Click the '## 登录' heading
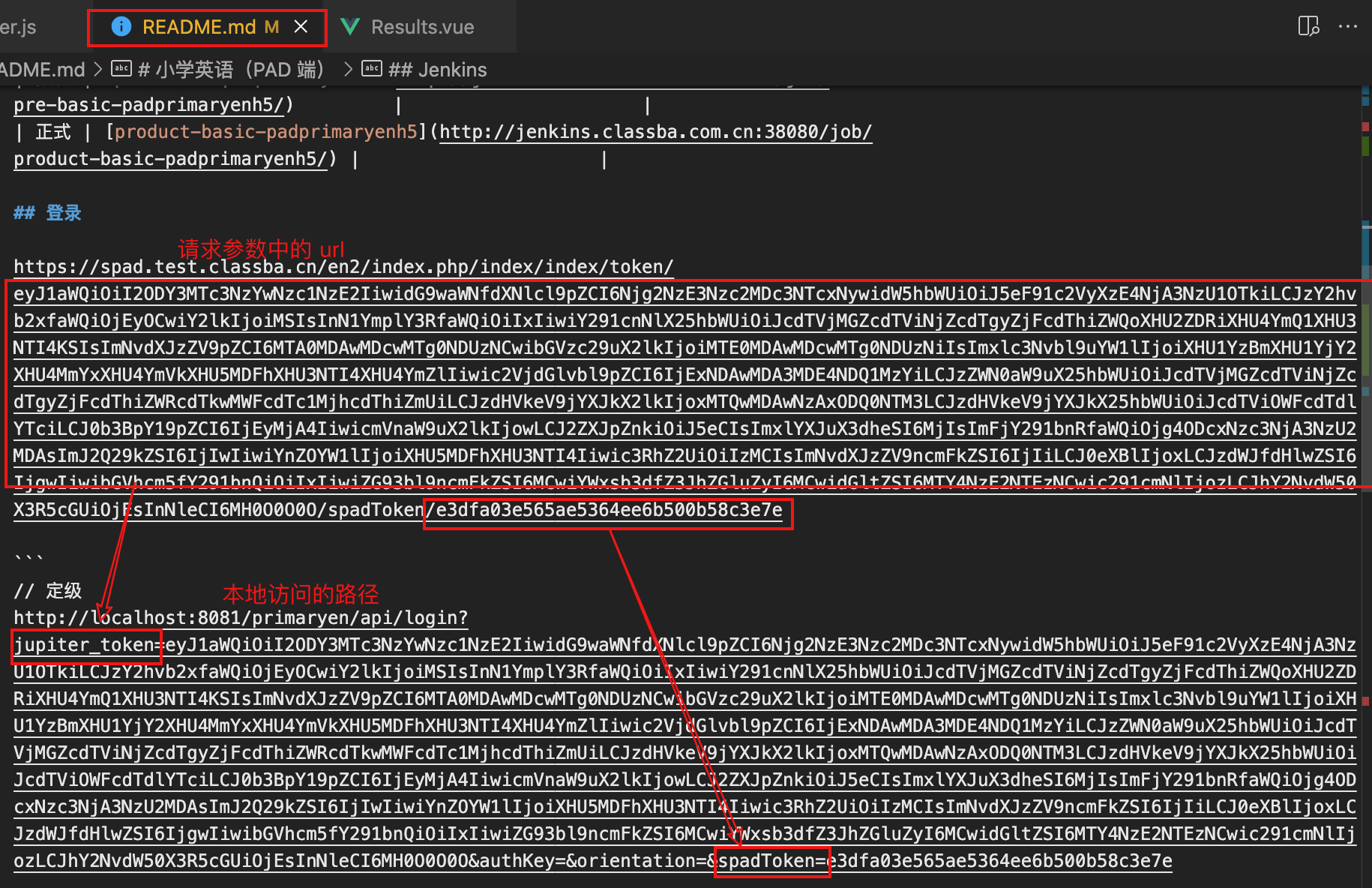This screenshot has width=1372, height=888. 47,213
